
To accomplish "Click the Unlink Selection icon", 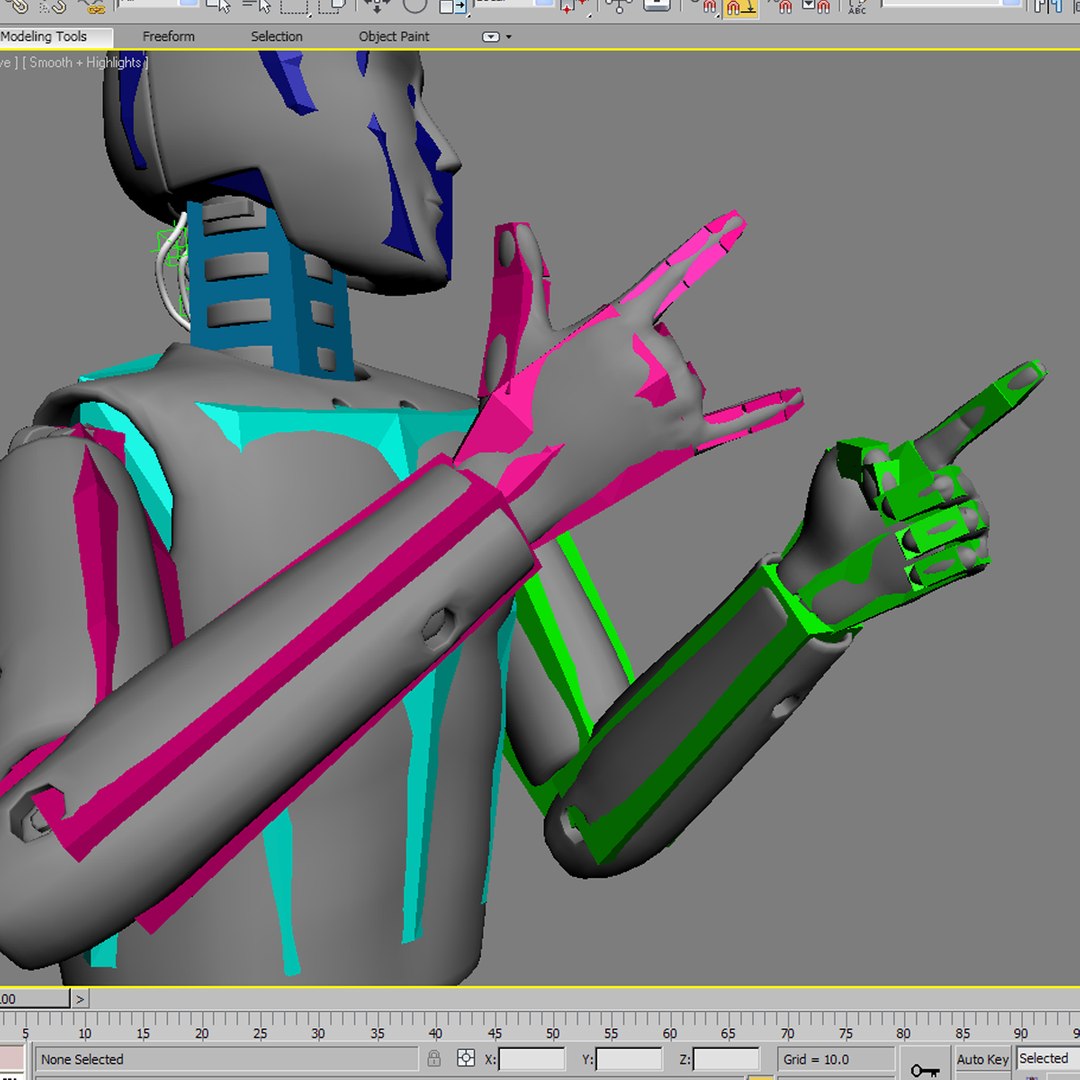I will click(52, 6).
